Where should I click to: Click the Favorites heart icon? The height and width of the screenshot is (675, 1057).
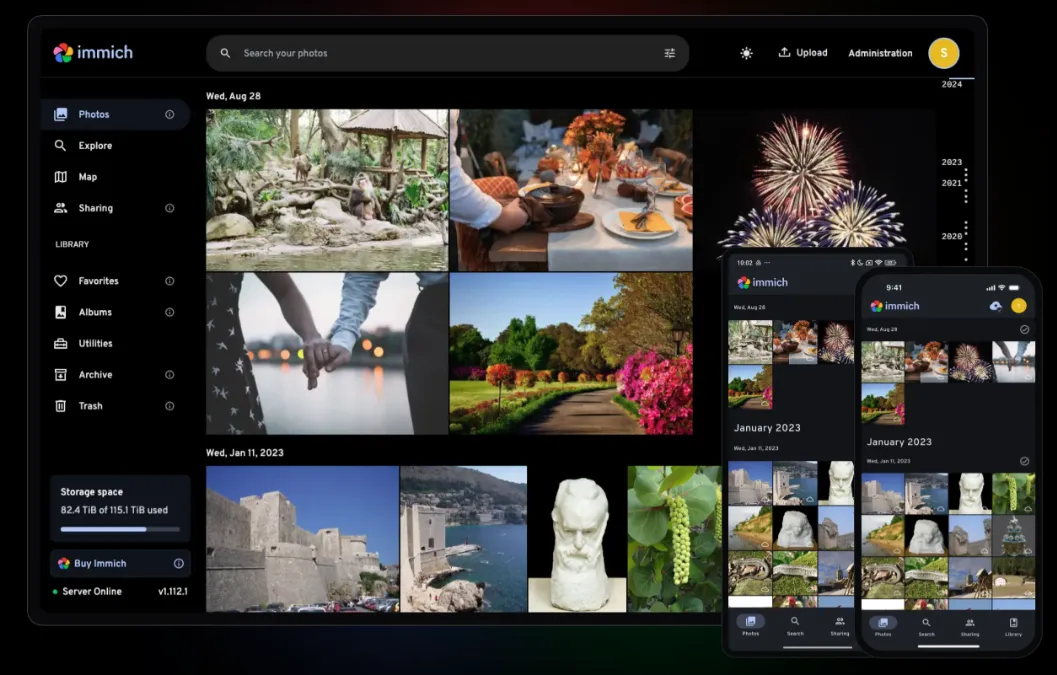[61, 281]
